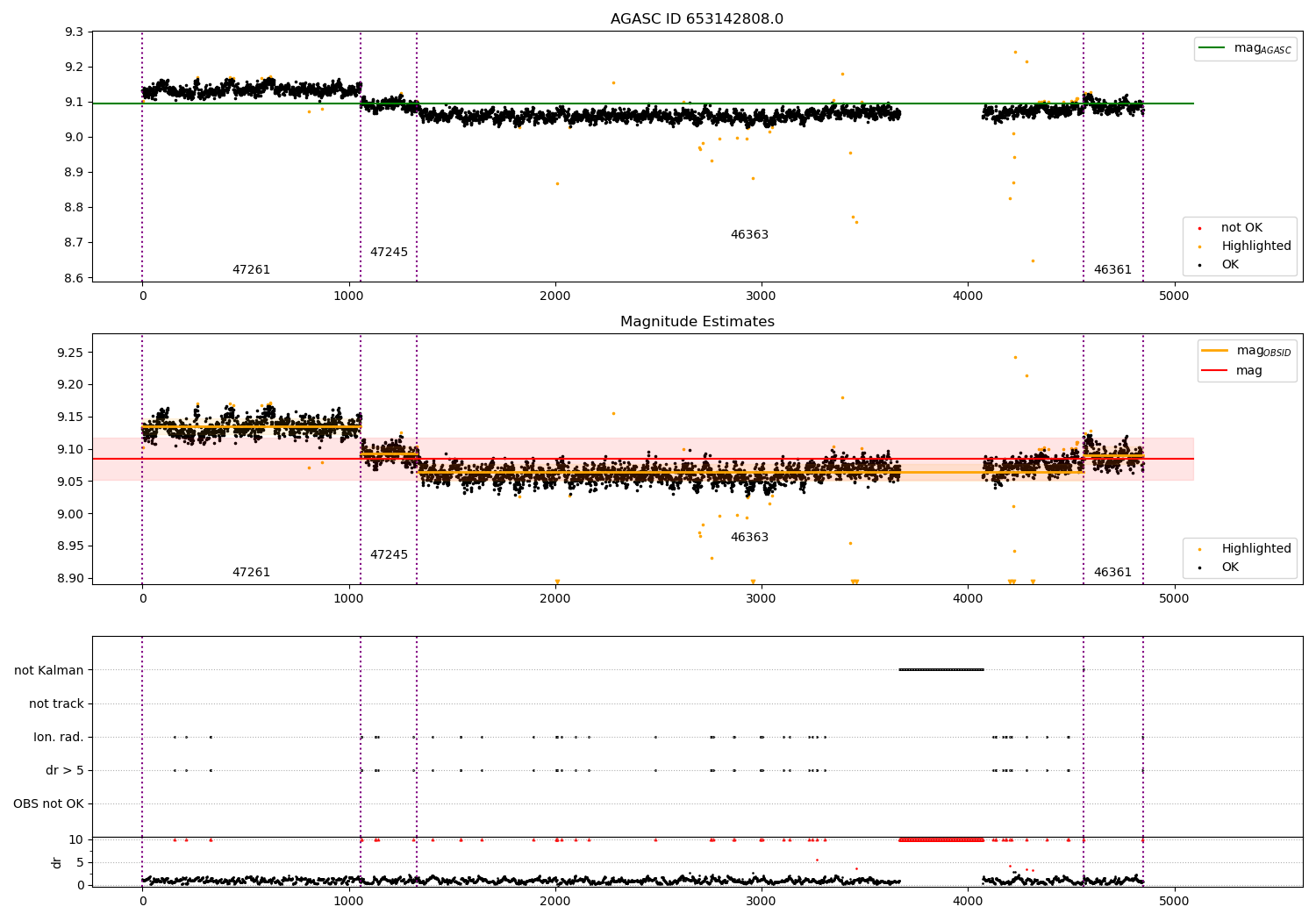Click the 'Ion. rad.' row label
This screenshot has height=921, width=1316.
click(59, 737)
